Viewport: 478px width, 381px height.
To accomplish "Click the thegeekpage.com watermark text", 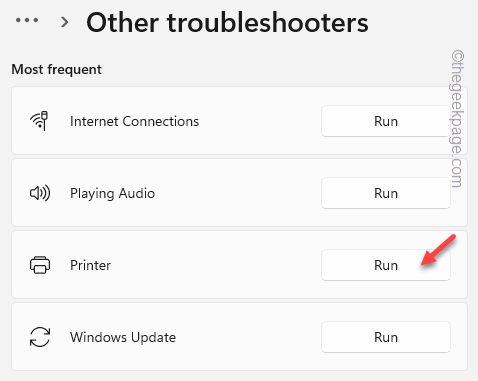I will [457, 119].
